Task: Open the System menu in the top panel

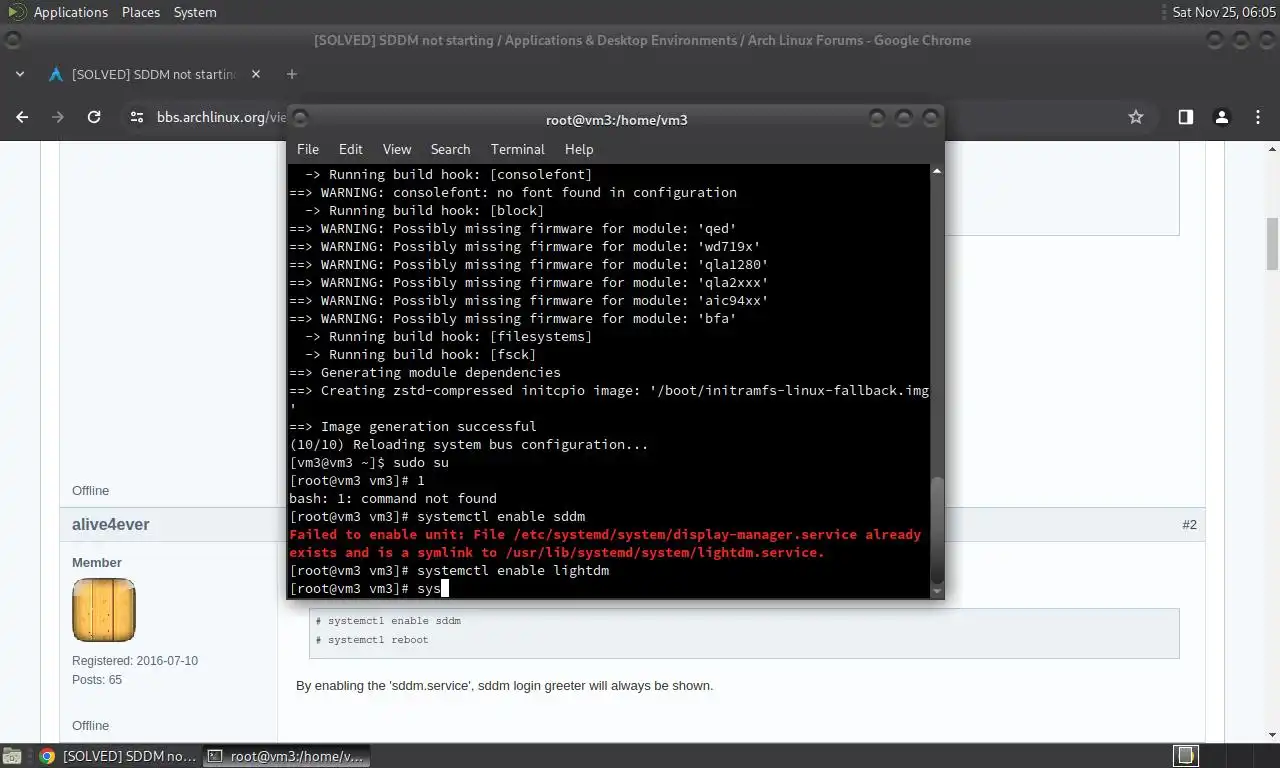Action: point(195,12)
